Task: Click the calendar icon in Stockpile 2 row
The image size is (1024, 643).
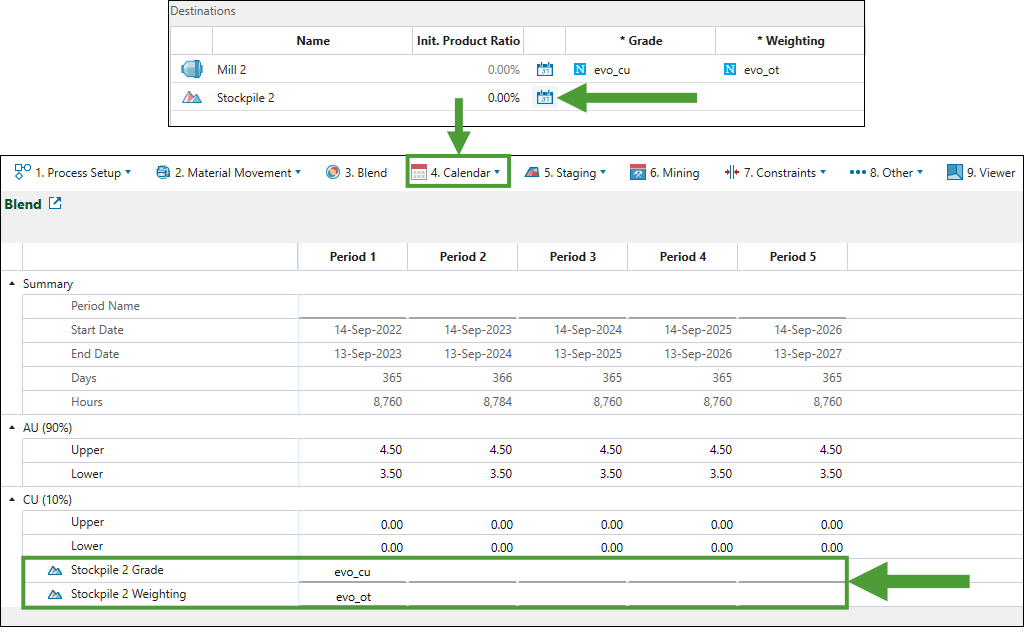Action: 545,97
